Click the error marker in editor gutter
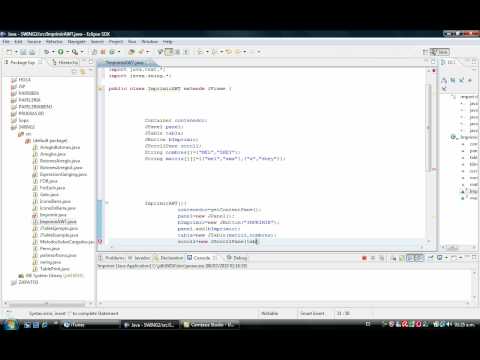 coord(100,241)
